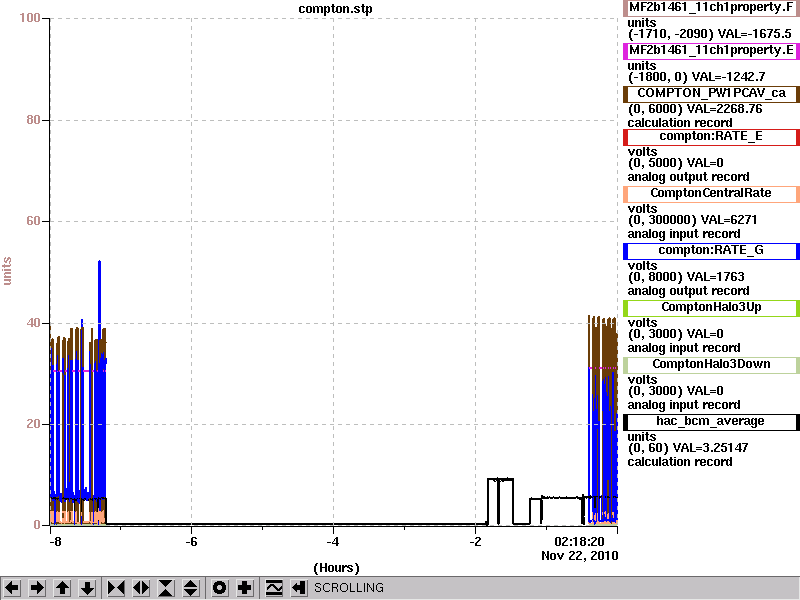Pan the graph up with the up arrow

pyautogui.click(x=62, y=588)
